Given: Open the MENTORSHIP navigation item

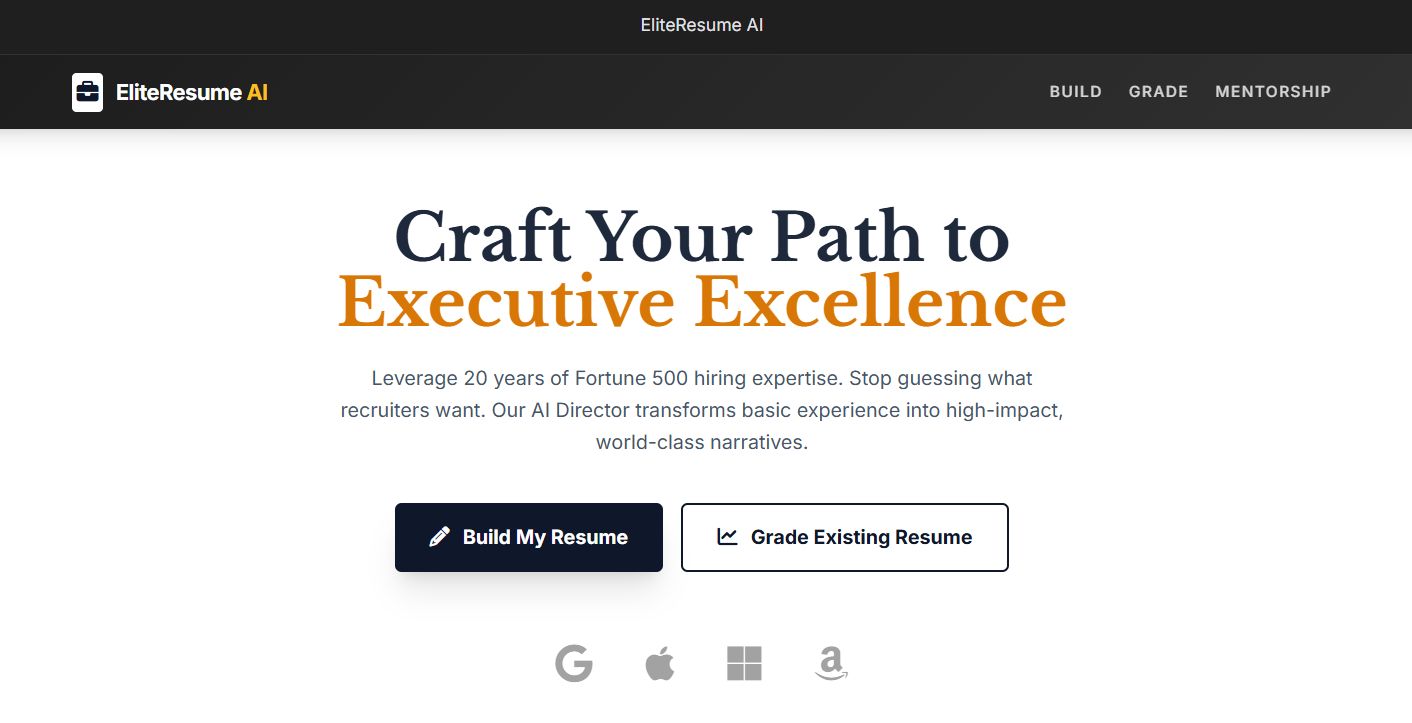Looking at the screenshot, I should click(x=1273, y=91).
